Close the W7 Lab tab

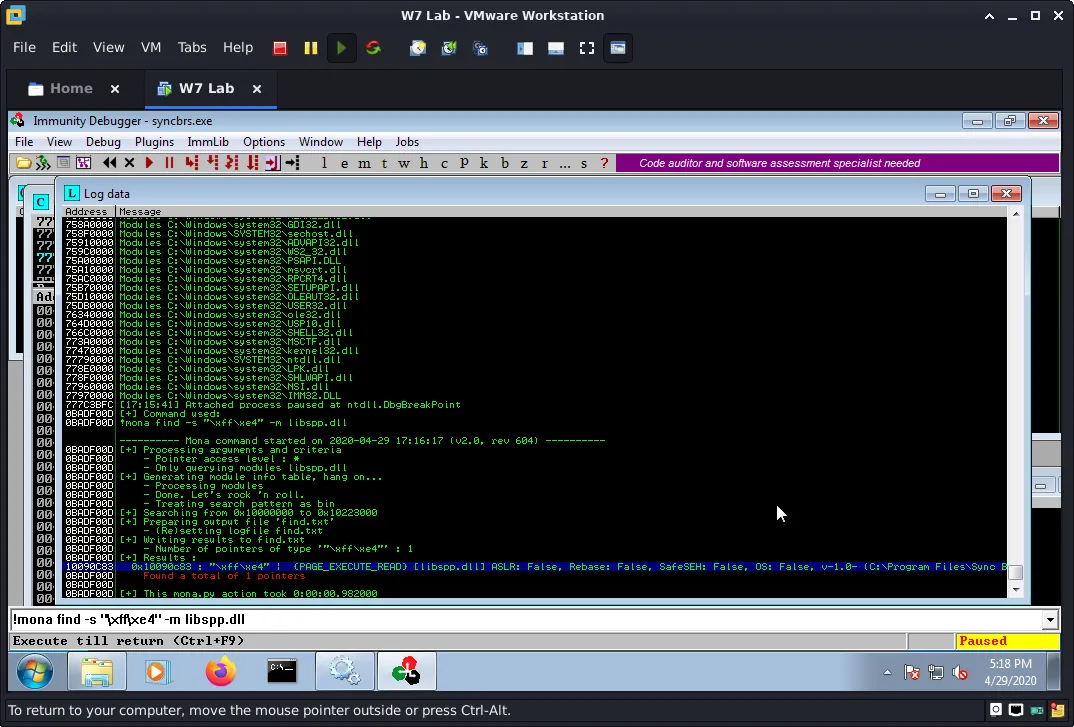click(x=257, y=89)
